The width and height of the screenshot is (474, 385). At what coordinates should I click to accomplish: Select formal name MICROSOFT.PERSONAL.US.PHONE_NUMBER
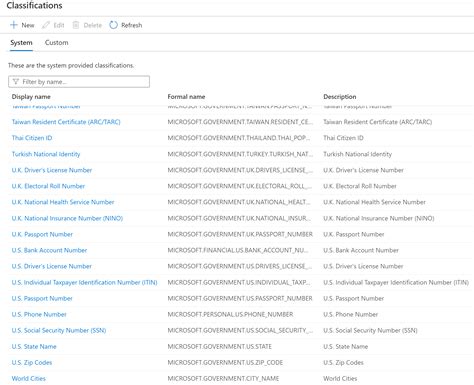pyautogui.click(x=230, y=314)
